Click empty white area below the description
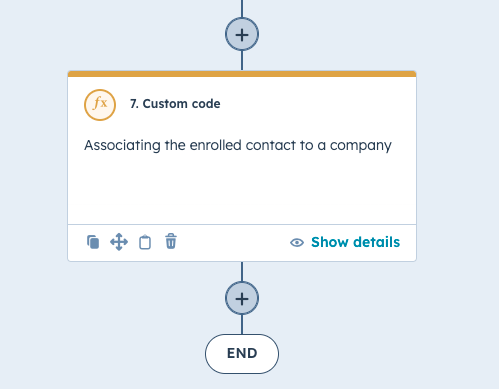Image resolution: width=499 pixels, height=389 pixels. [x=242, y=188]
